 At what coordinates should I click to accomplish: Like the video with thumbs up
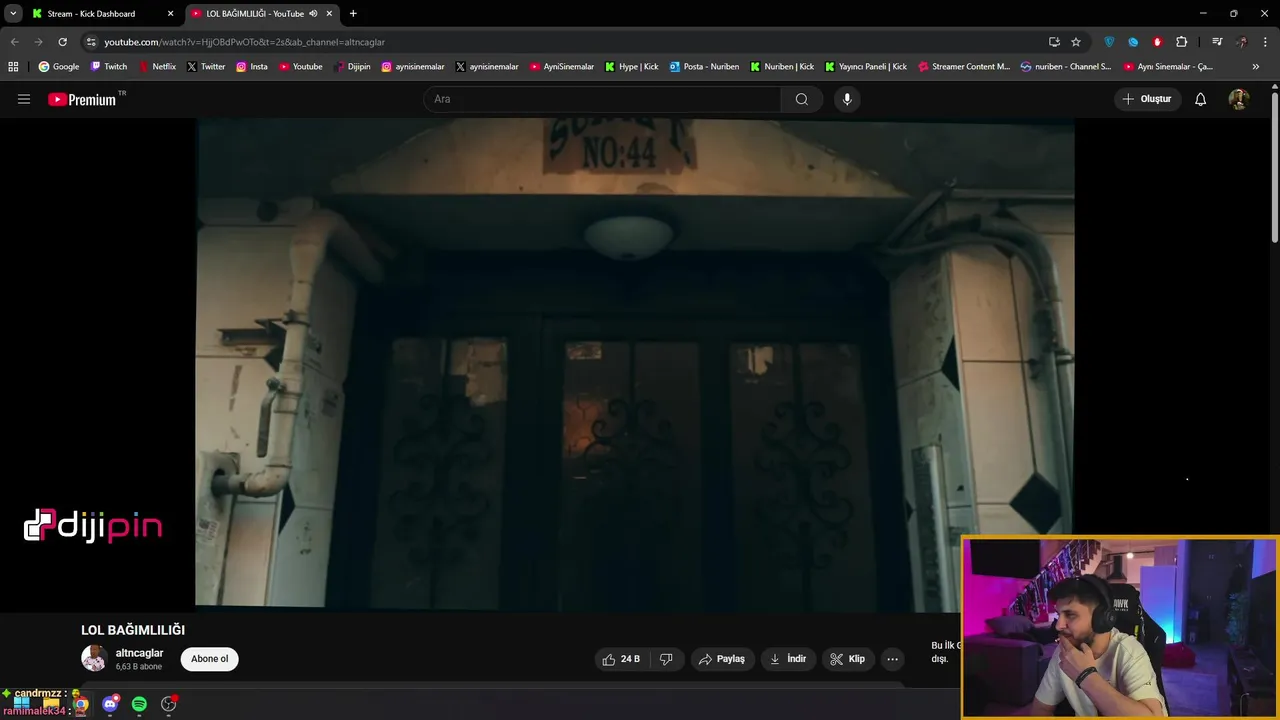pos(621,659)
